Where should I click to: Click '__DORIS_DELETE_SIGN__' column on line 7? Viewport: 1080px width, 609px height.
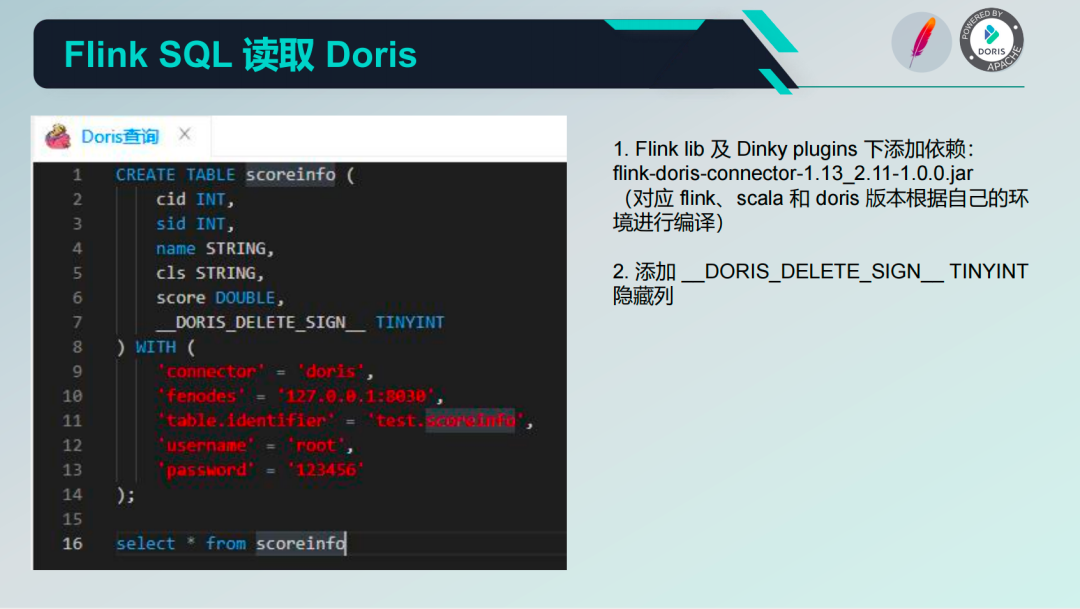[x=261, y=322]
